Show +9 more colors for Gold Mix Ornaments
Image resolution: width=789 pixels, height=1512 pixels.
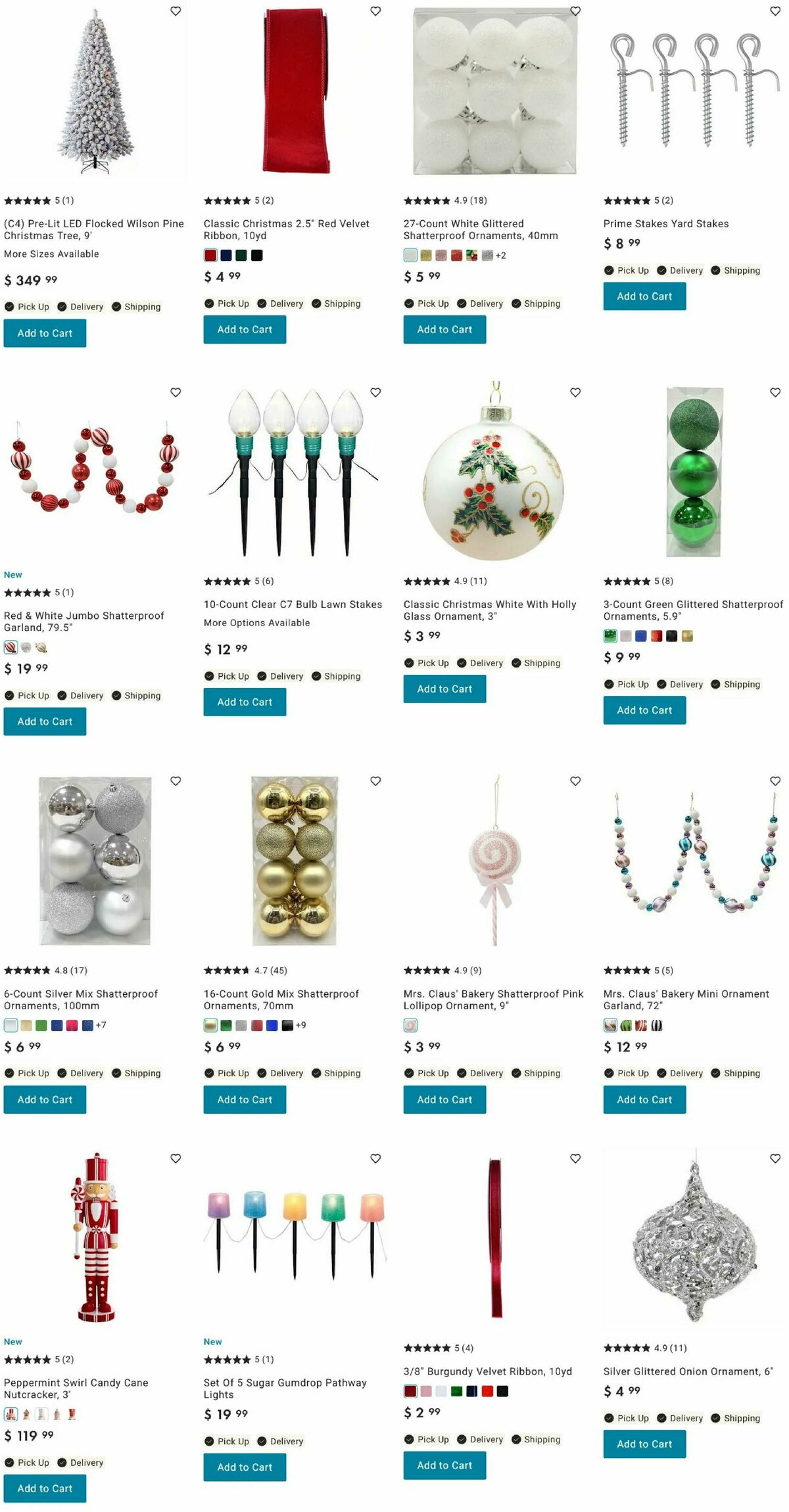coord(300,1024)
